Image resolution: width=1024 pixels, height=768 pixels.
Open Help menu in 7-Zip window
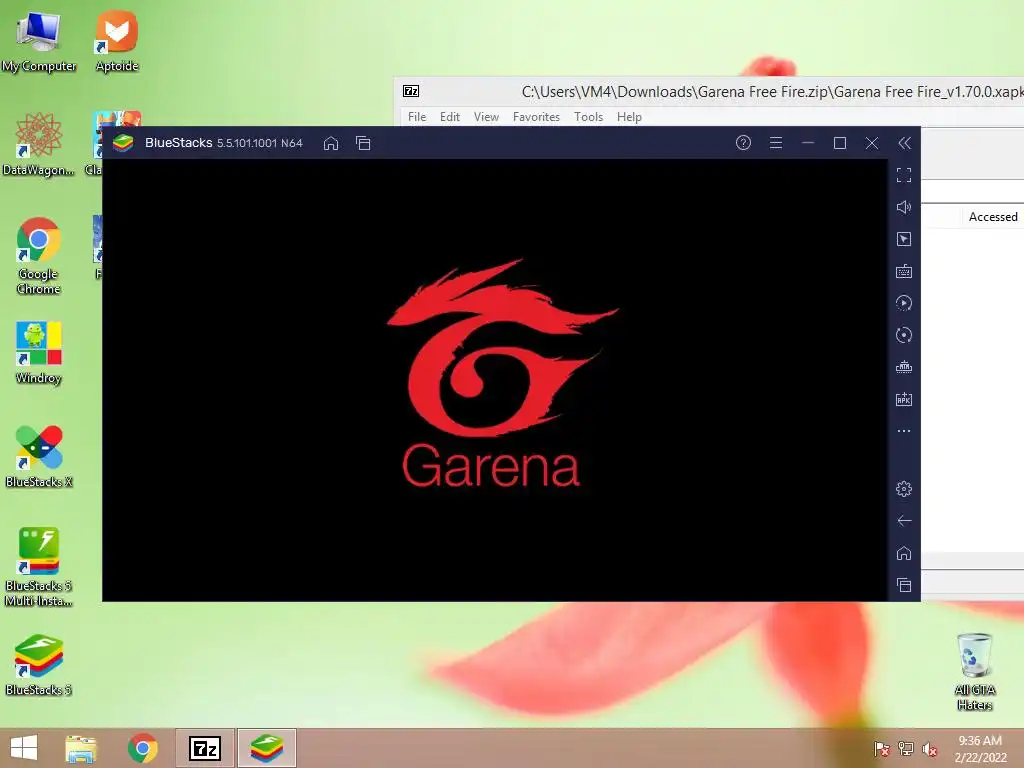(630, 117)
